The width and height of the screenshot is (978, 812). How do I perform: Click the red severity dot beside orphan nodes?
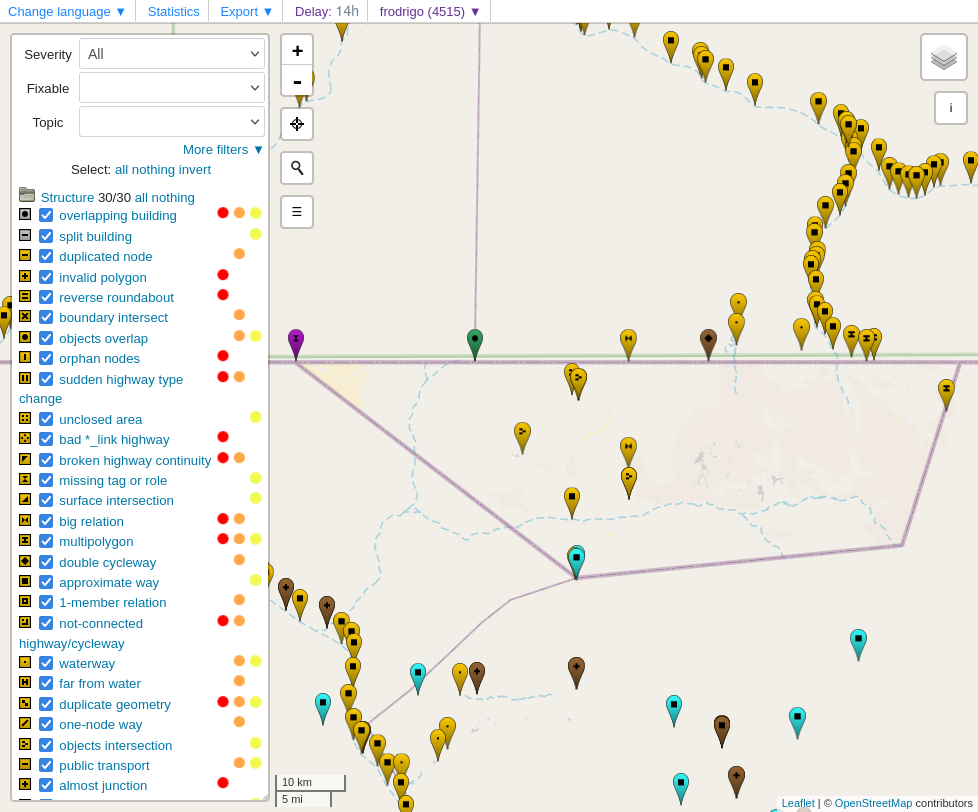click(223, 358)
